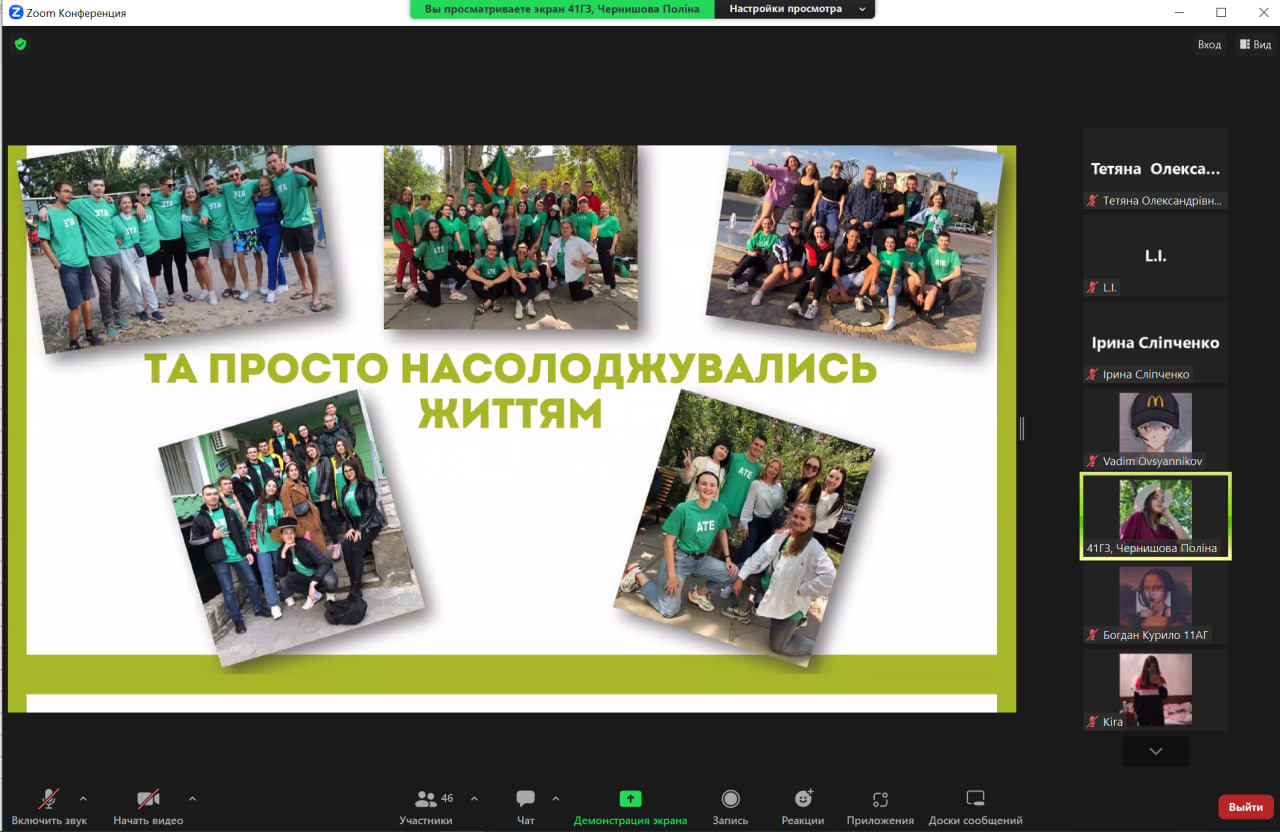Leave the meeting with Выйти button

click(1245, 807)
